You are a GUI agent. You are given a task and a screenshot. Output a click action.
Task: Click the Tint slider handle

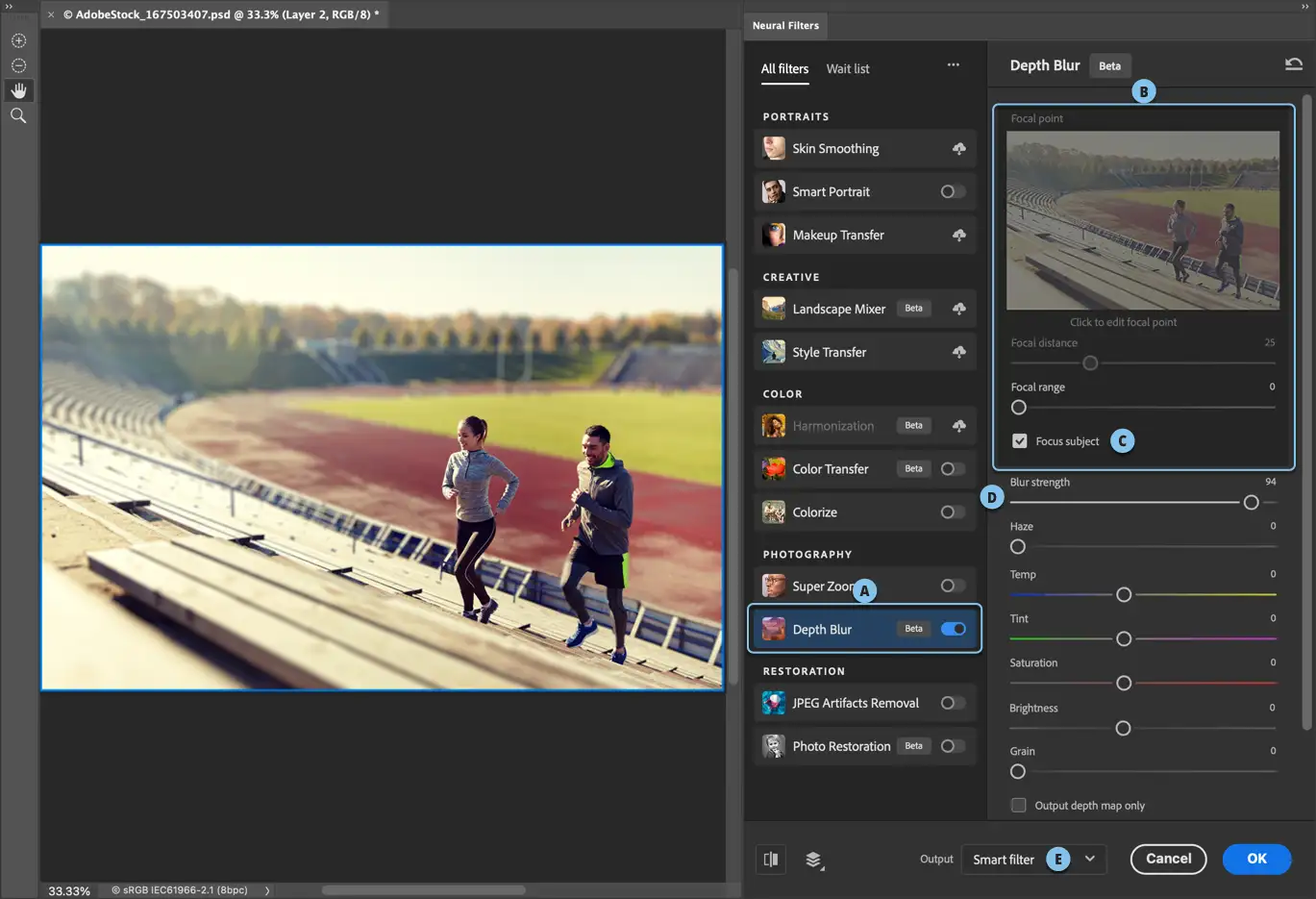(x=1124, y=639)
